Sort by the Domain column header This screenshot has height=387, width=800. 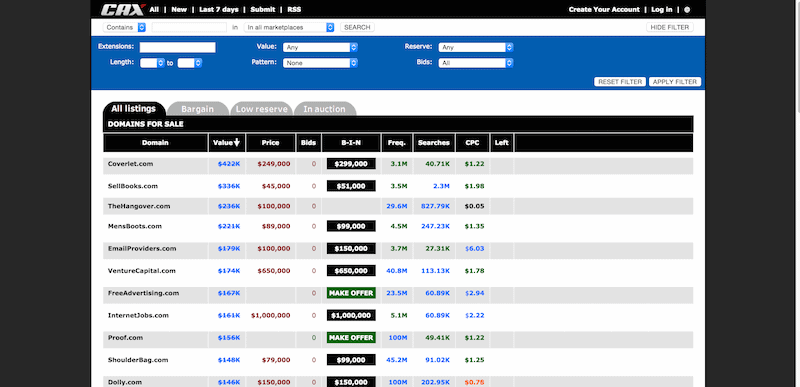pos(155,143)
